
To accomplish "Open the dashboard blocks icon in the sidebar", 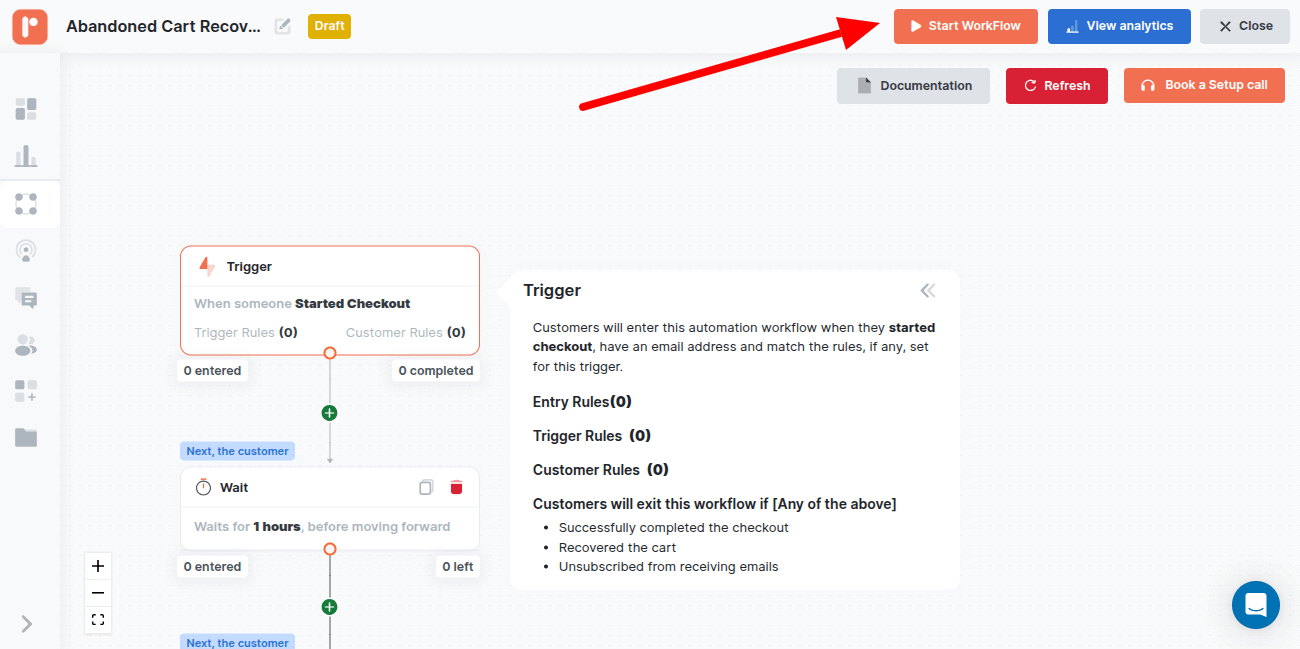I will coord(26,109).
